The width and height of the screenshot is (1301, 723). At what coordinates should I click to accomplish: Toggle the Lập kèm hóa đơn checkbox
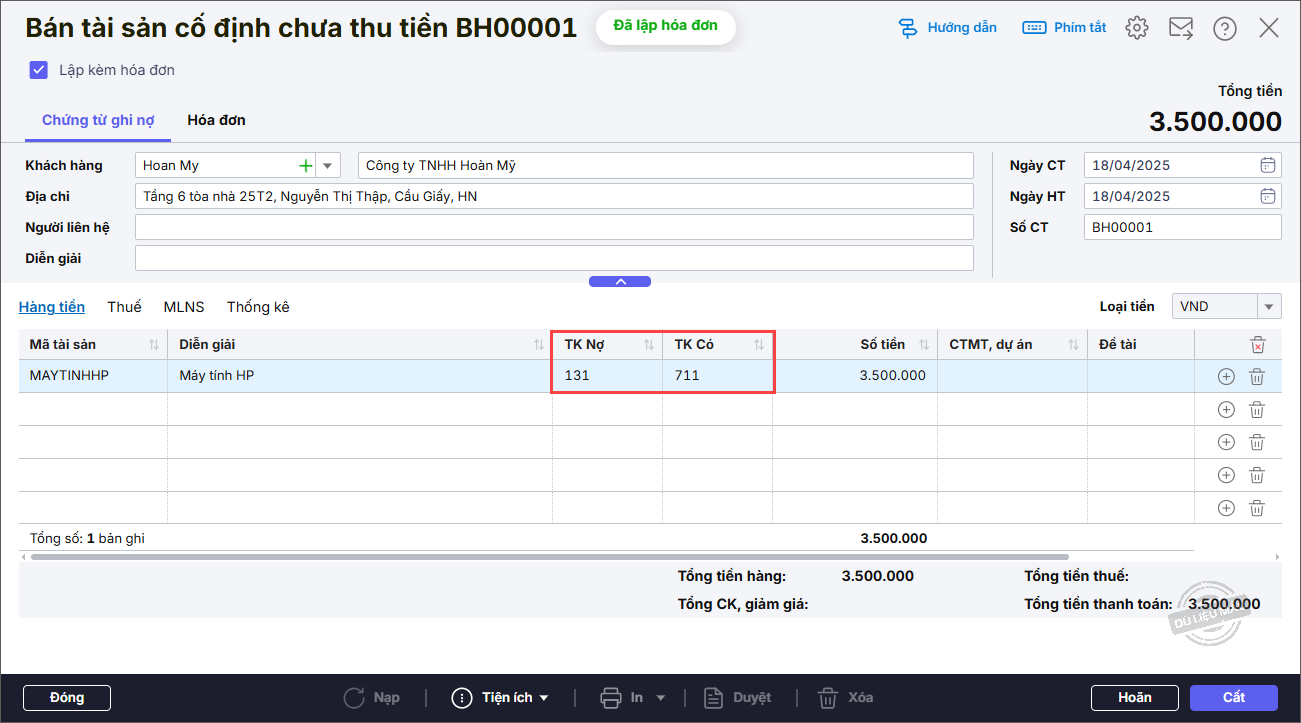point(39,70)
